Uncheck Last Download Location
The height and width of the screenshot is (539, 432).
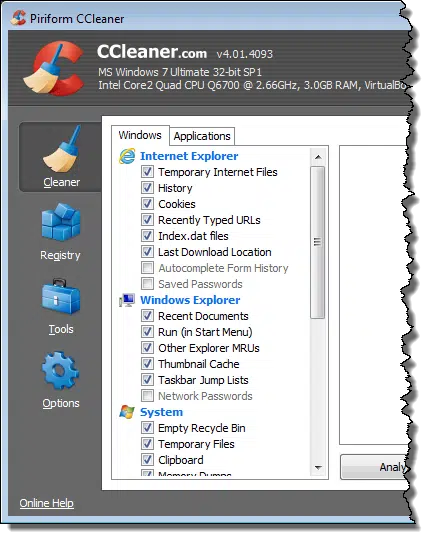click(x=147, y=252)
